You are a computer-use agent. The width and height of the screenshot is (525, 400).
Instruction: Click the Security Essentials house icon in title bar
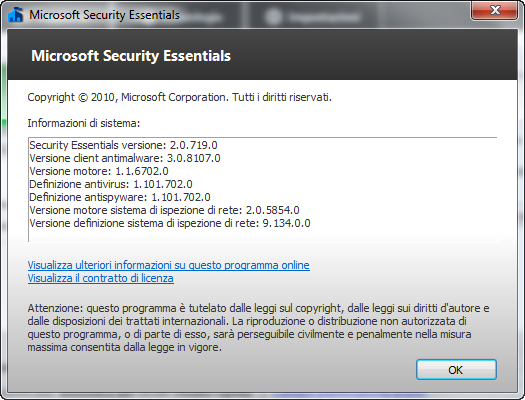point(15,14)
